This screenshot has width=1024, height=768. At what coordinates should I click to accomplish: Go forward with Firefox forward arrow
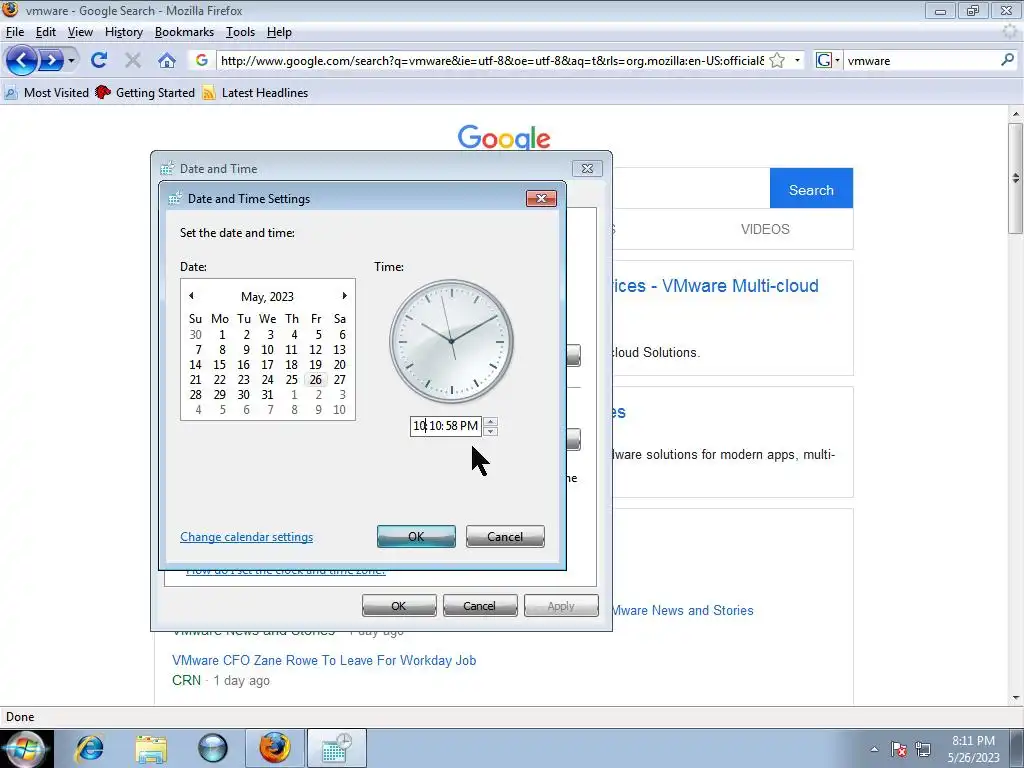[x=52, y=61]
